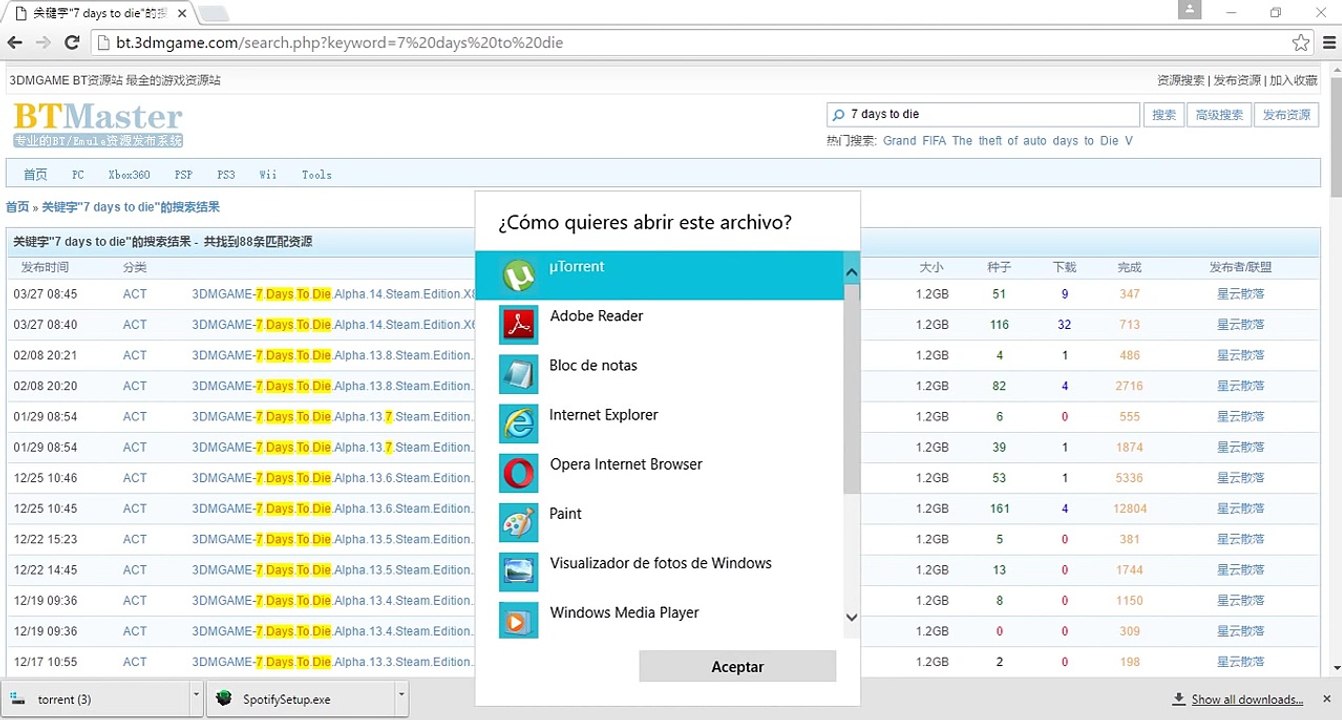Pick the Bloc de notas icon

click(x=518, y=374)
